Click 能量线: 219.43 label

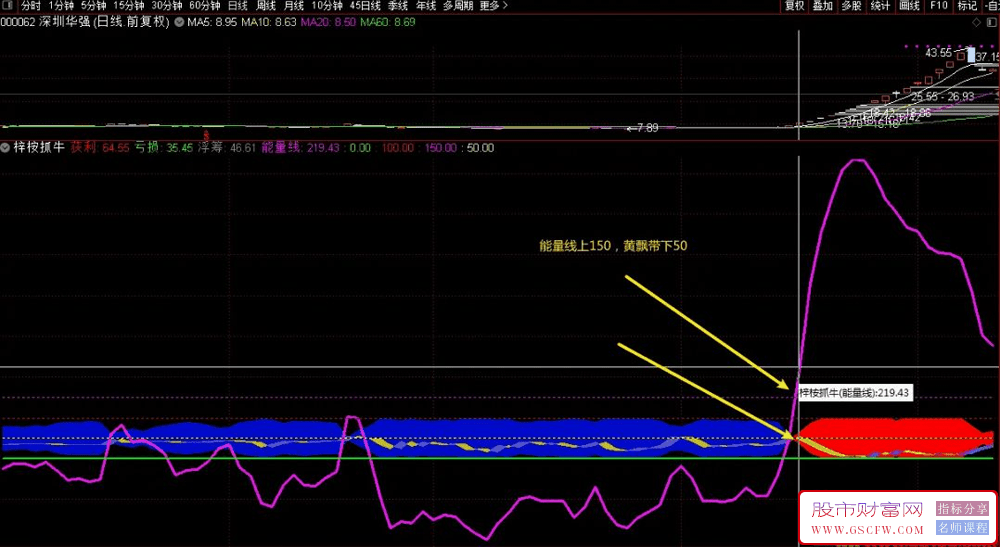tap(299, 148)
